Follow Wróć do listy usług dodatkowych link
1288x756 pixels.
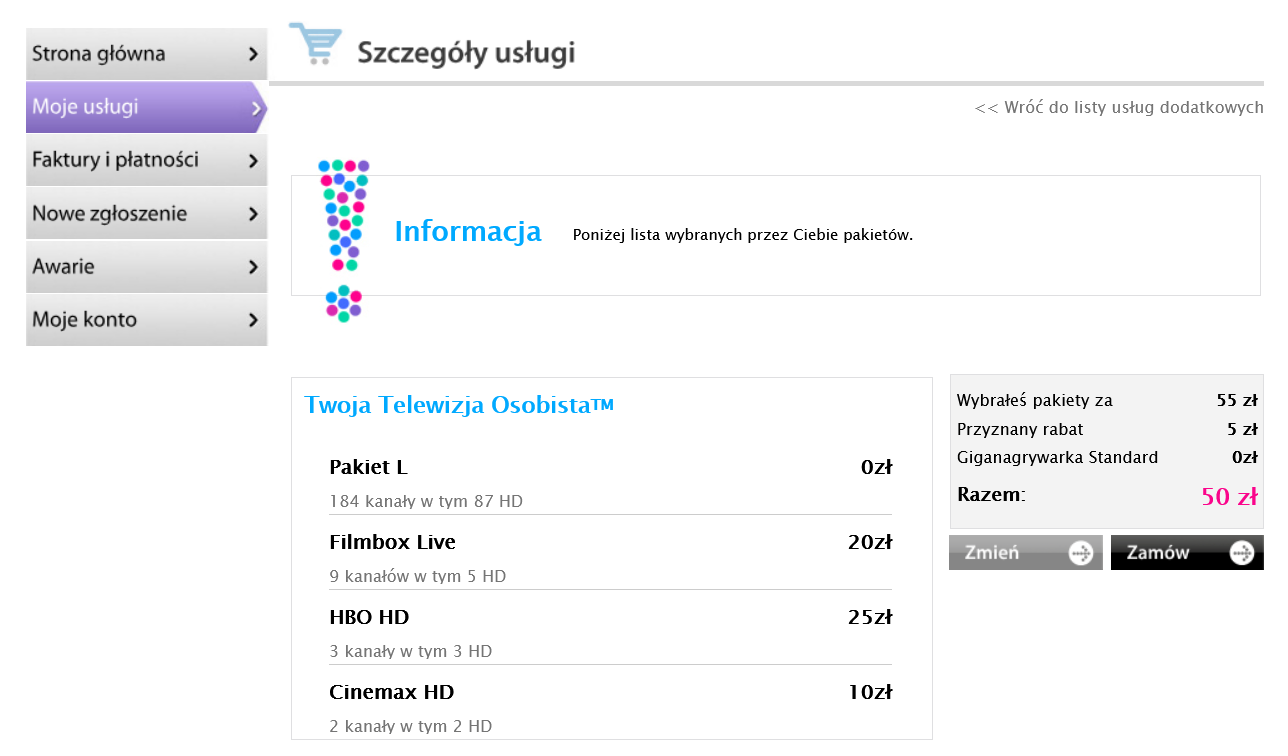1118,107
